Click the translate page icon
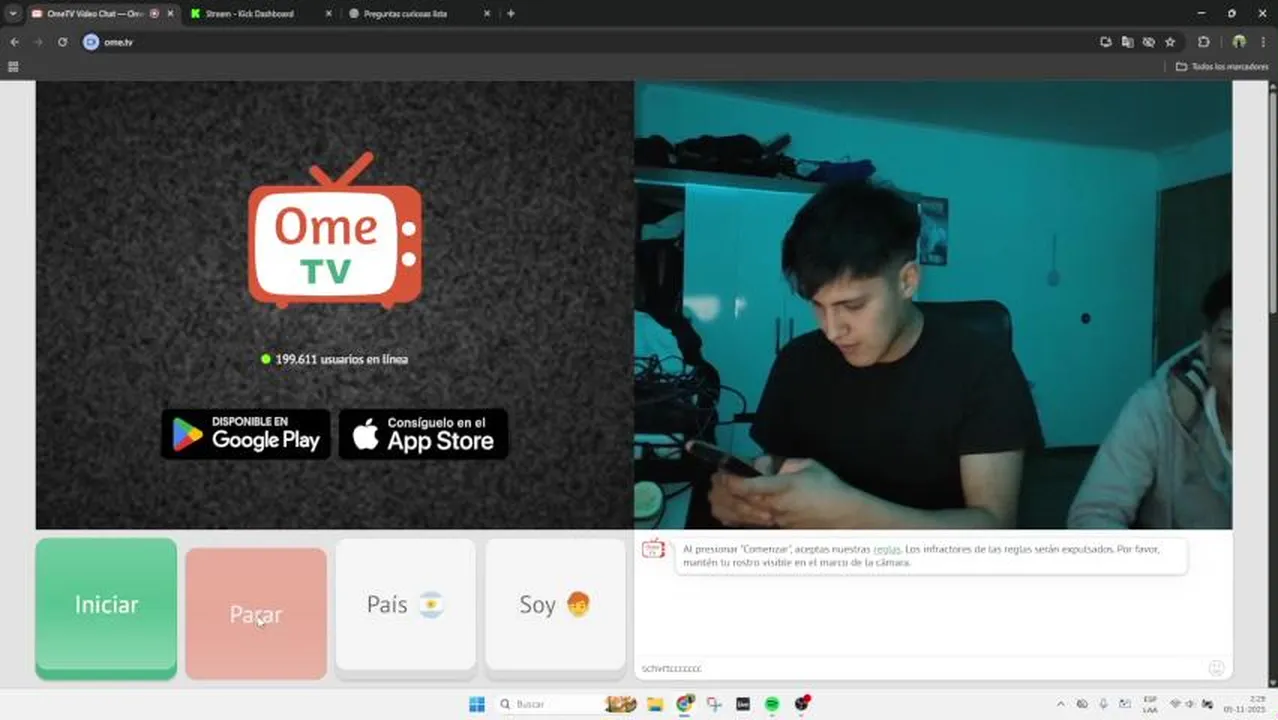 pyautogui.click(x=1127, y=42)
